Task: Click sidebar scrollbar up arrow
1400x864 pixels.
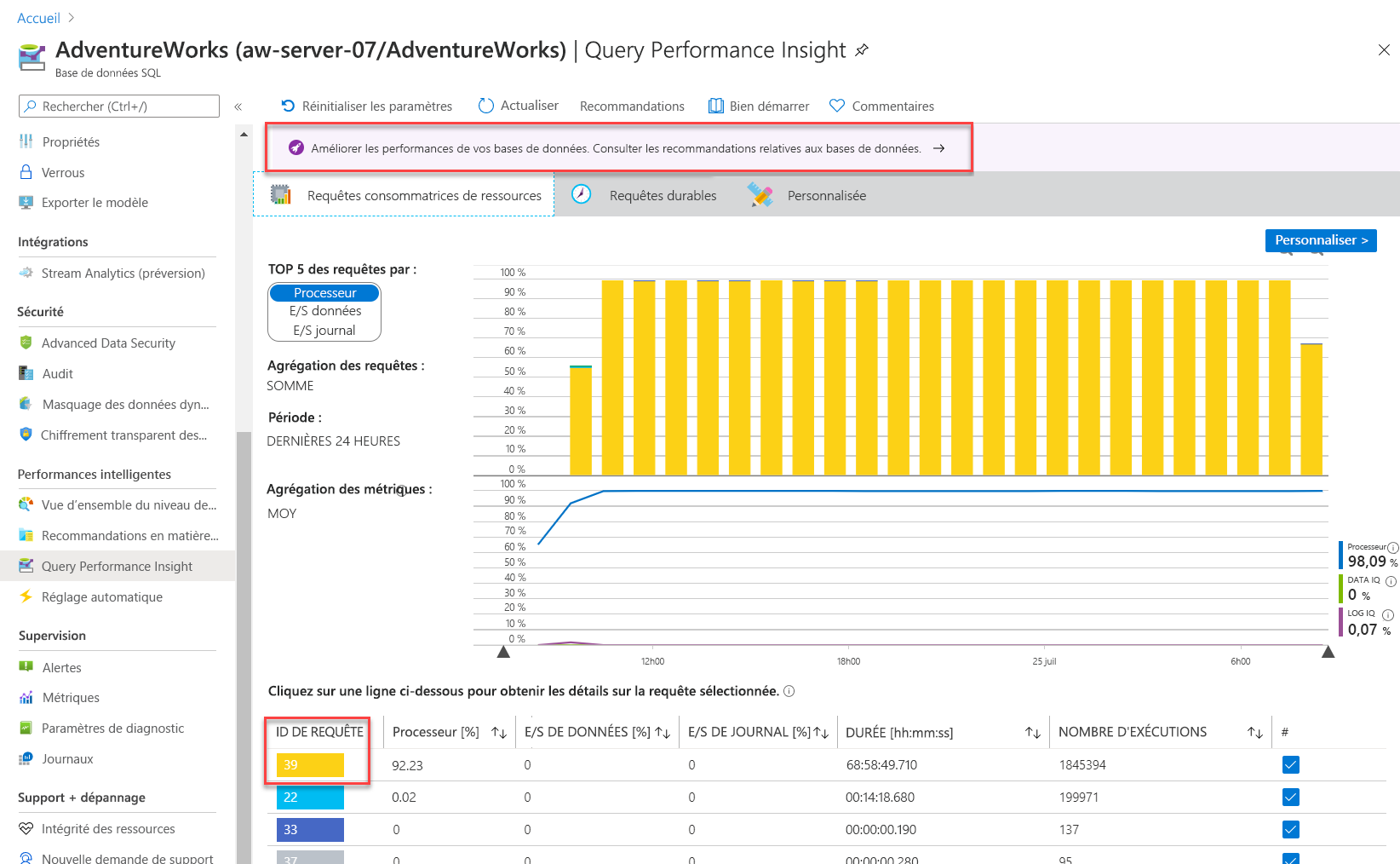Action: [x=244, y=134]
